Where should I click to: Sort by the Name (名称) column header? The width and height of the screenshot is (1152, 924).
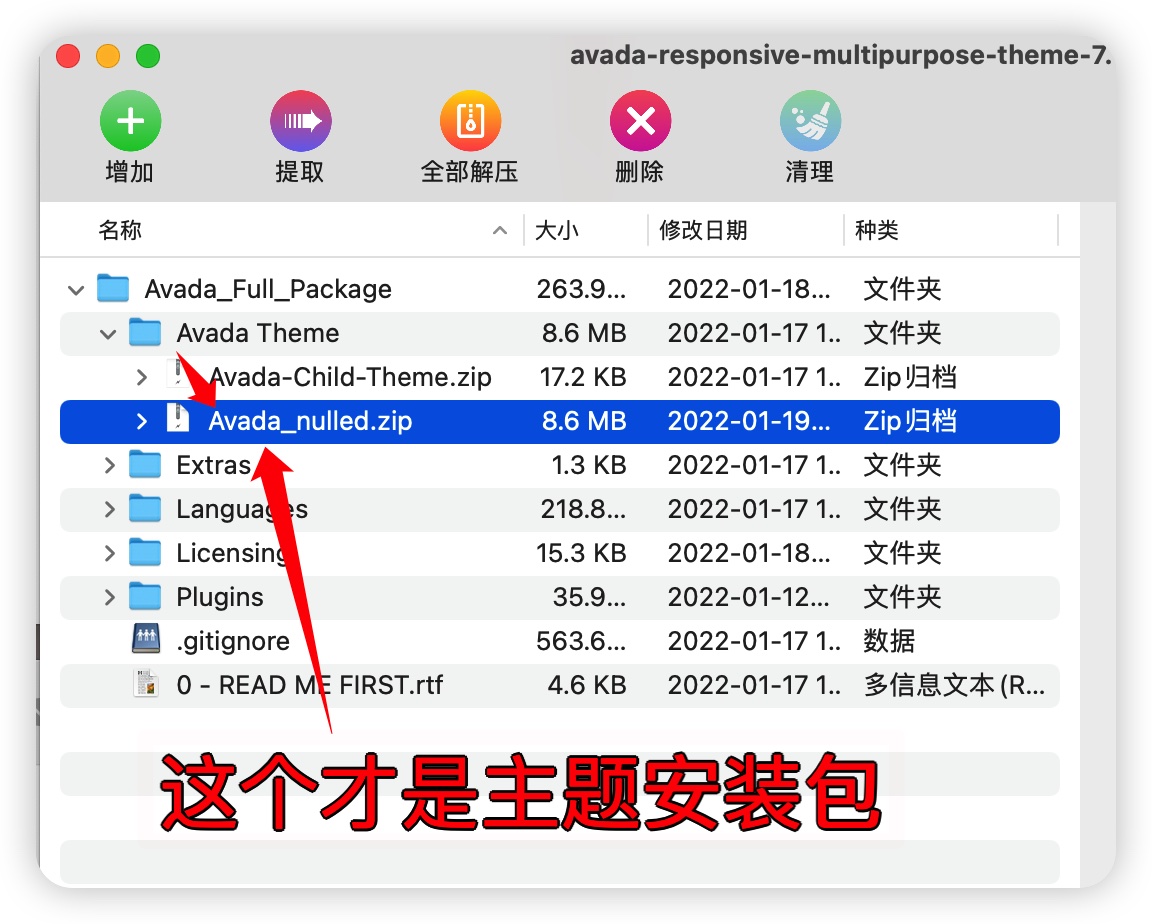pyautogui.click(x=120, y=230)
